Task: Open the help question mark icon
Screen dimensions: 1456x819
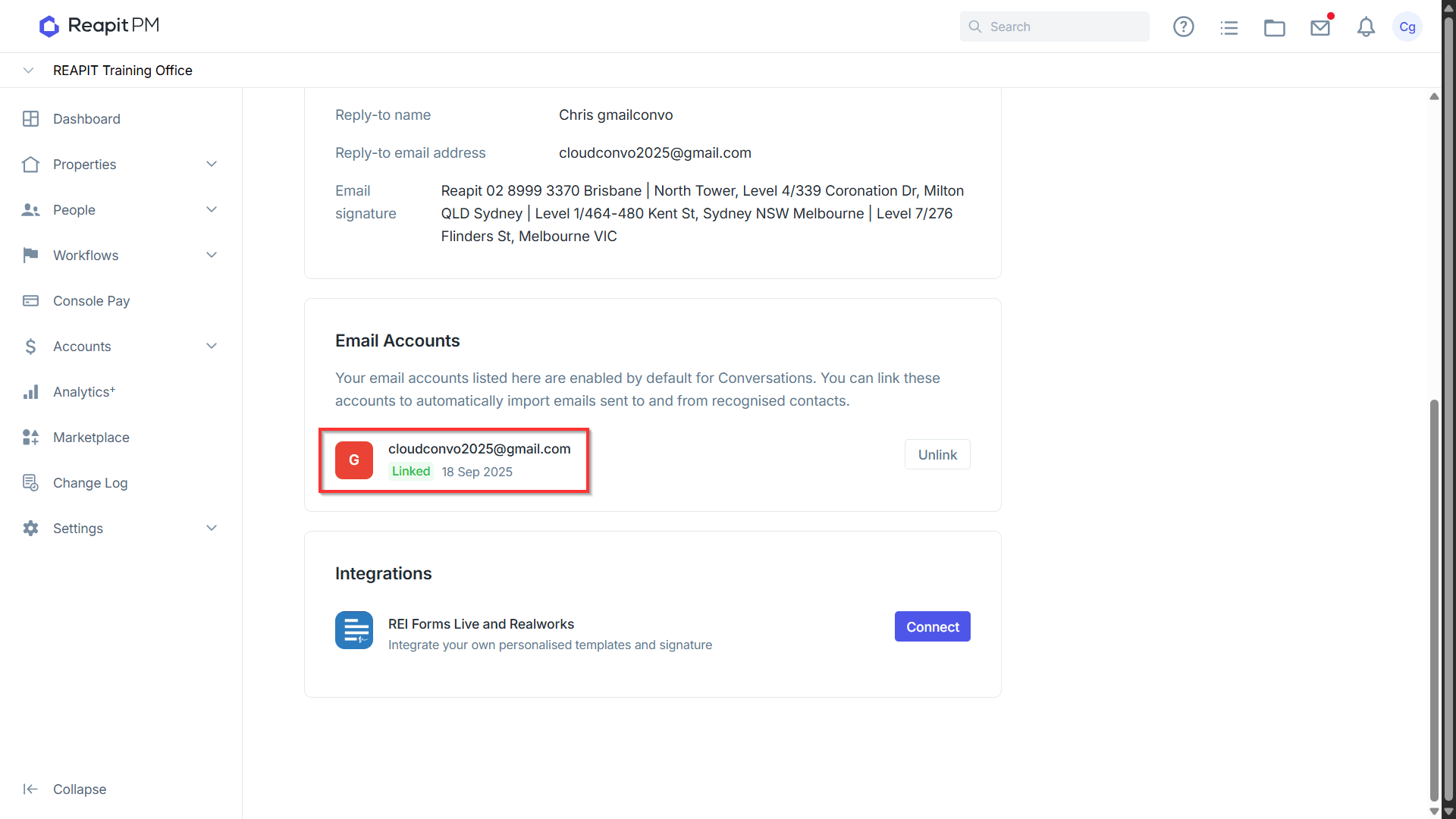Action: (x=1183, y=27)
